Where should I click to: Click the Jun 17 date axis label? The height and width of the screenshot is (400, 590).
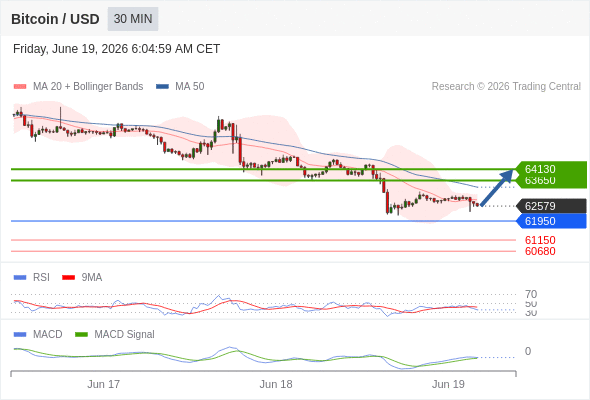[x=103, y=384]
